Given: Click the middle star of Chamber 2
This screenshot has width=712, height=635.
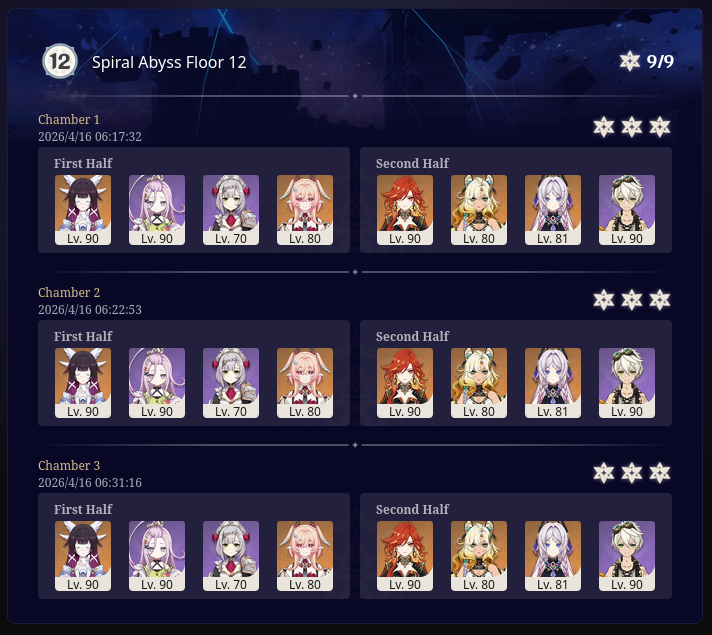Looking at the screenshot, I should coord(632,300).
